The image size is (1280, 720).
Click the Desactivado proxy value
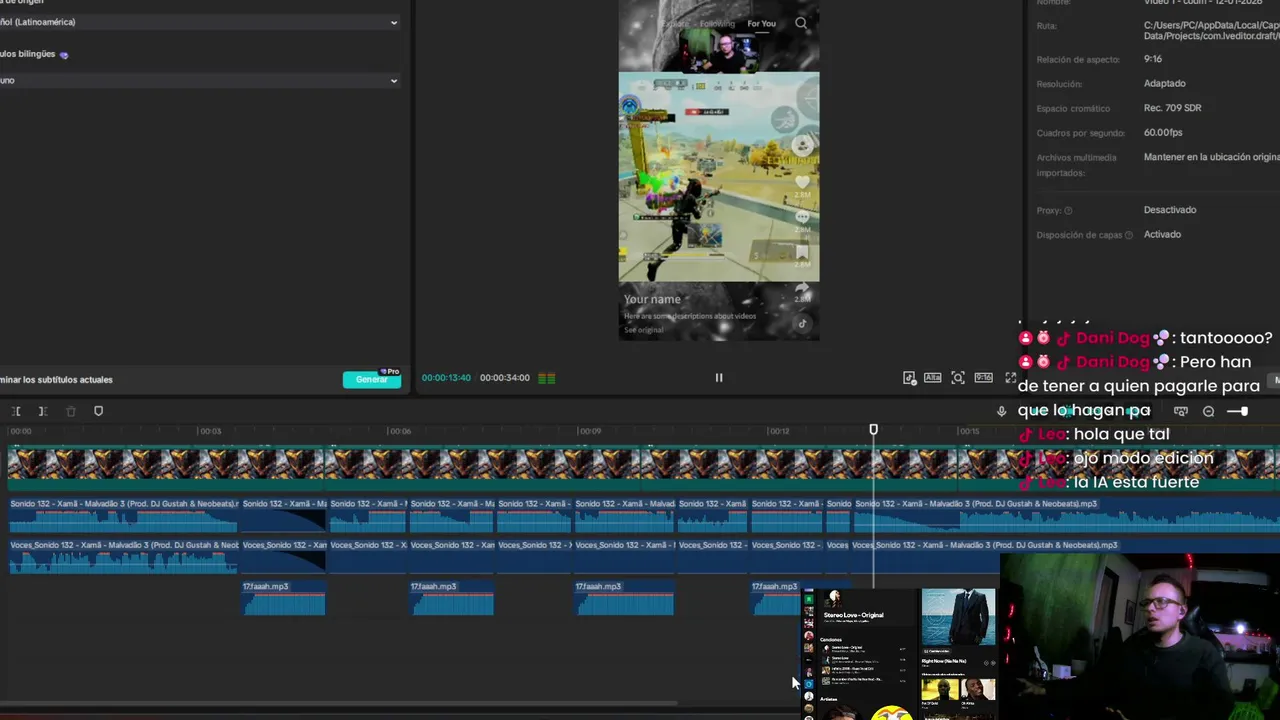tap(1170, 210)
